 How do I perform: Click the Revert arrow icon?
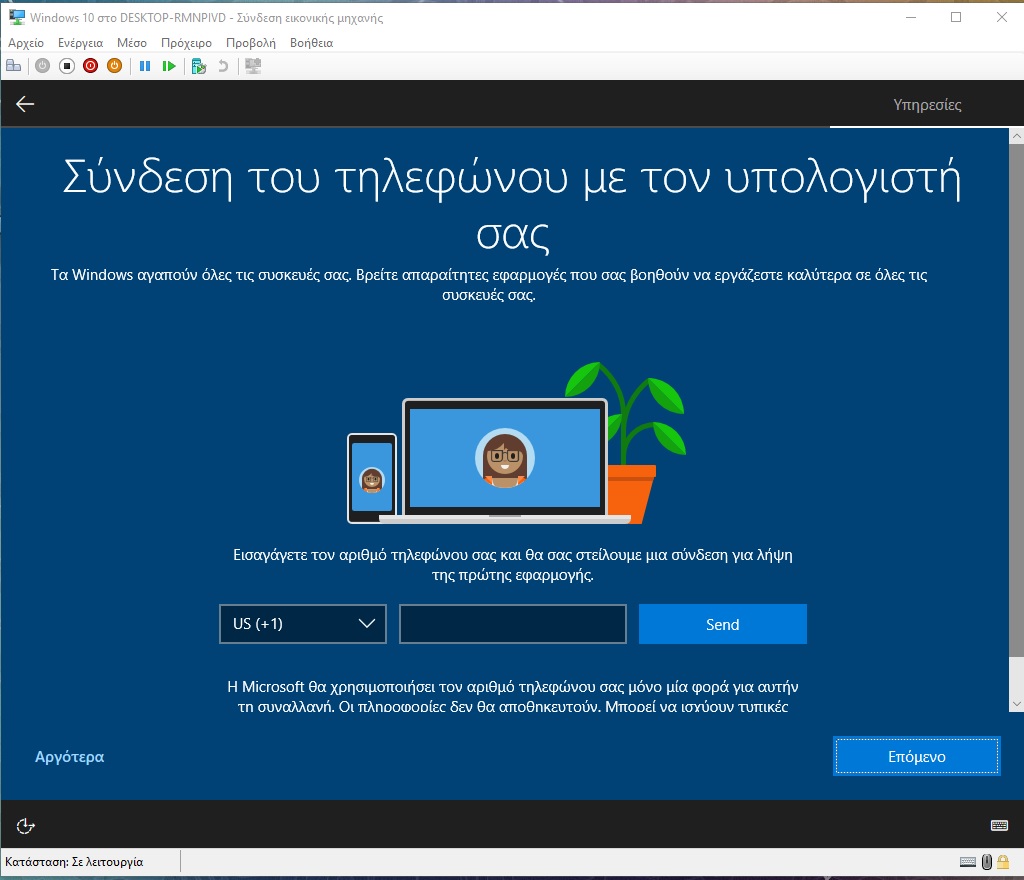click(223, 66)
